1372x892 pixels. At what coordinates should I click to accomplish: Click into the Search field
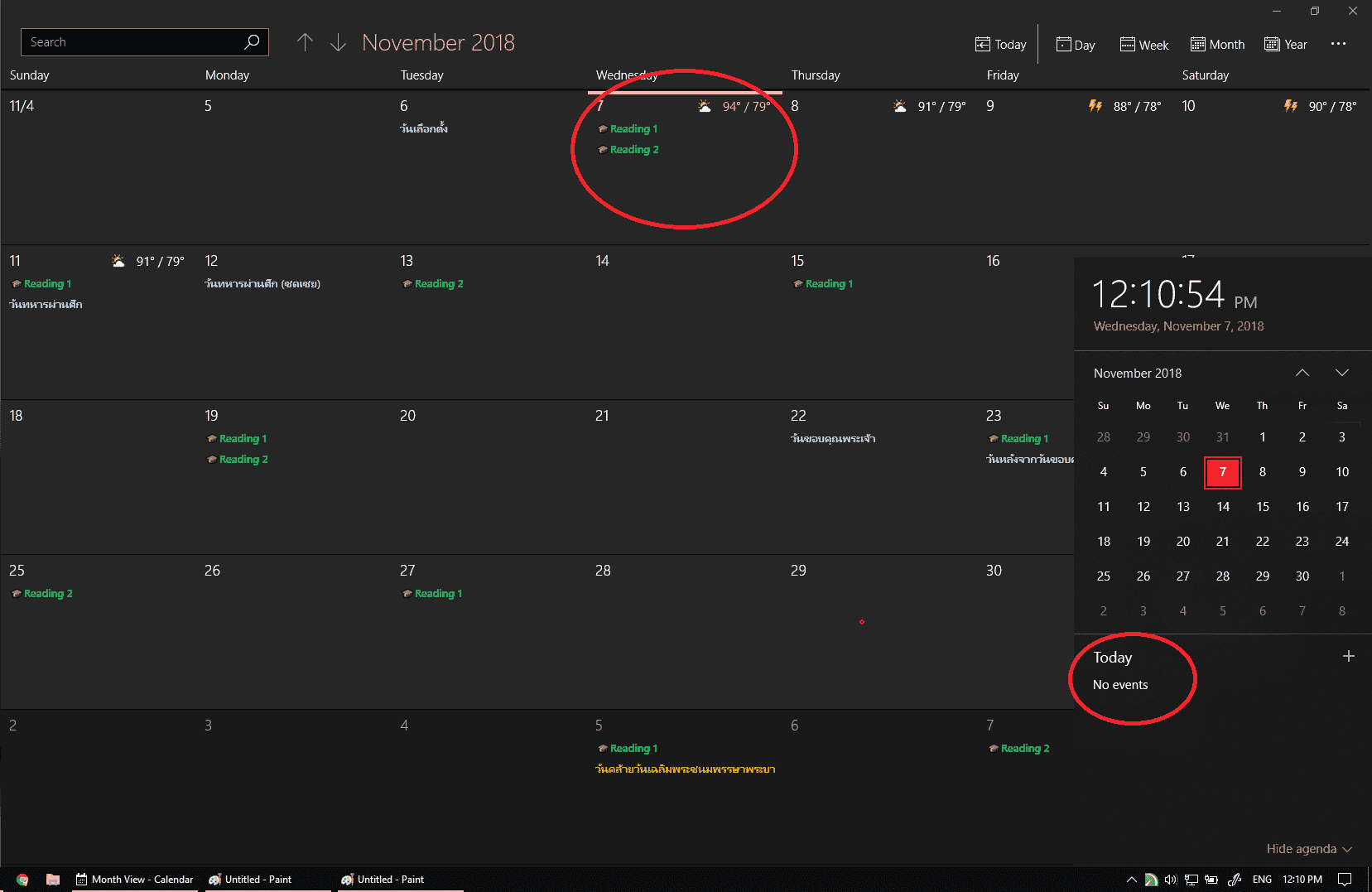132,42
